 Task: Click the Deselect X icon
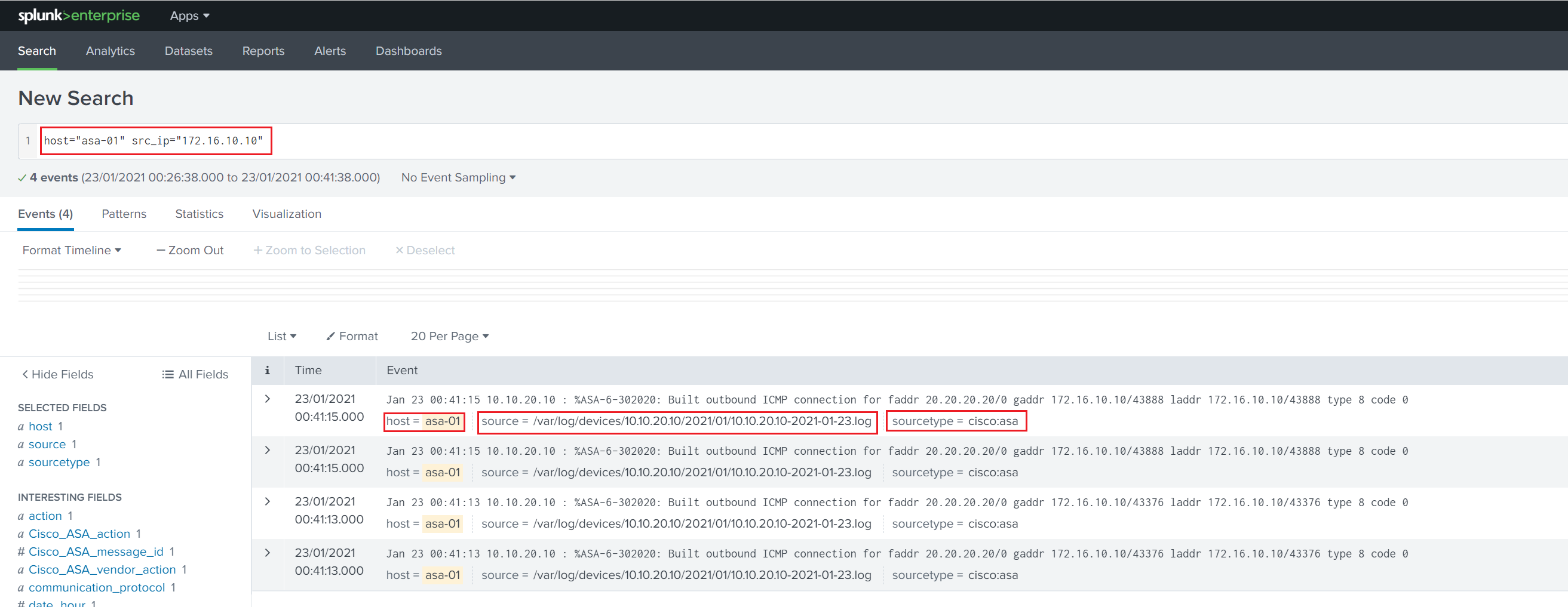(400, 250)
